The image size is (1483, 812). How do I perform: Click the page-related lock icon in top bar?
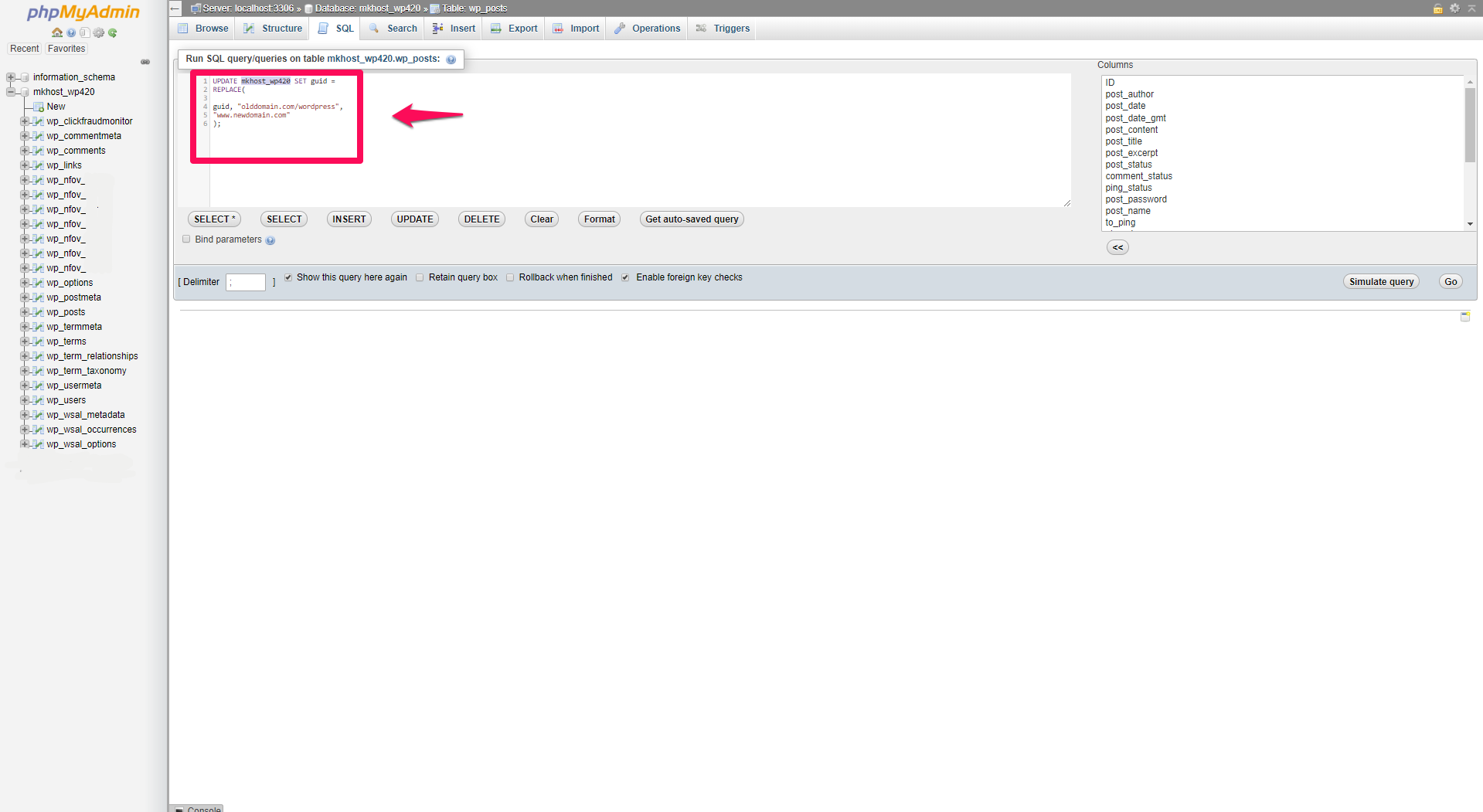pyautogui.click(x=1437, y=8)
